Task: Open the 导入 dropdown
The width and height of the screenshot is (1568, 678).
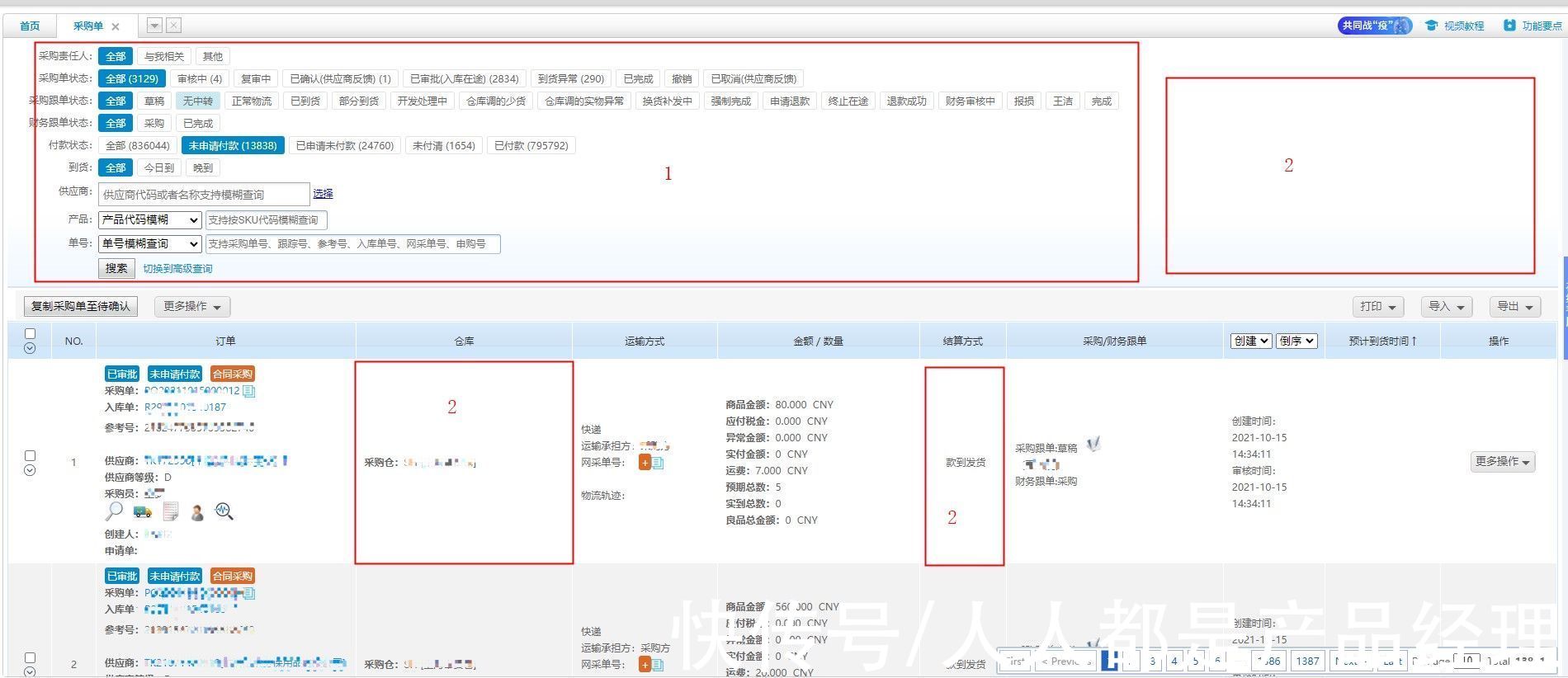Action: (1447, 306)
